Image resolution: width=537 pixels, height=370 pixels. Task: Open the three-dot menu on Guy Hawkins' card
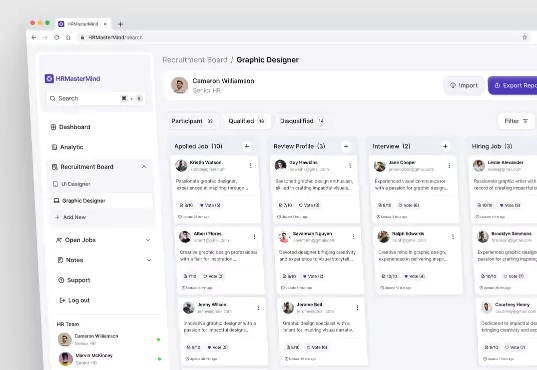[x=350, y=165]
